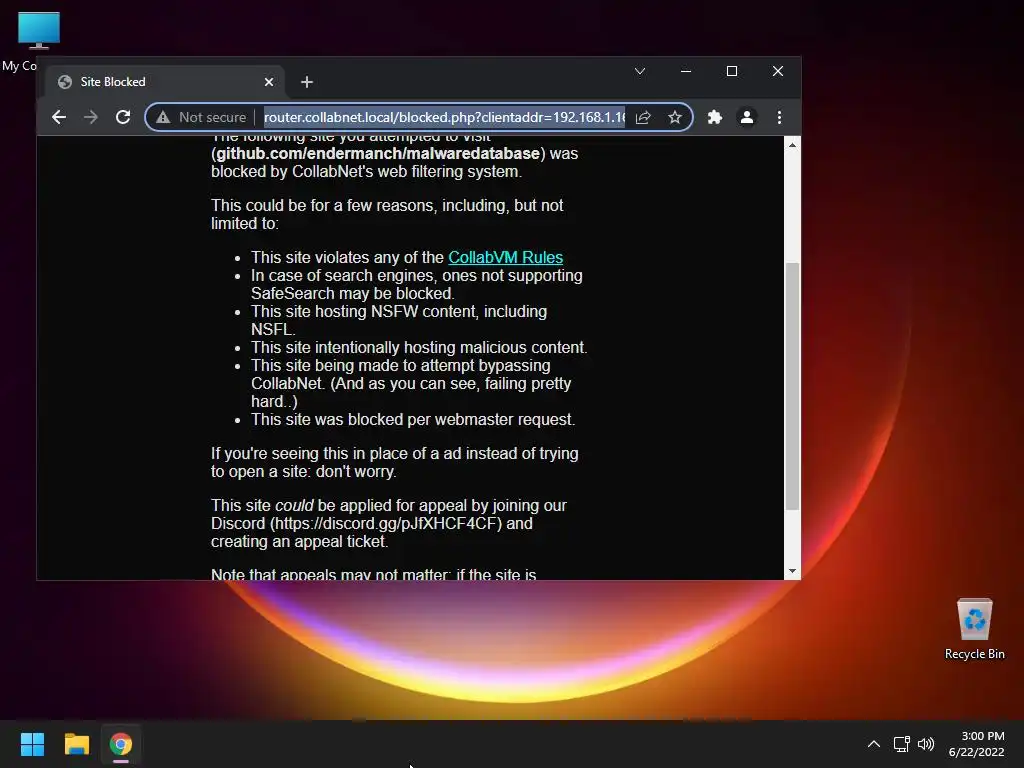Click the Discord invite URL text
1024x768 pixels.
pos(388,524)
